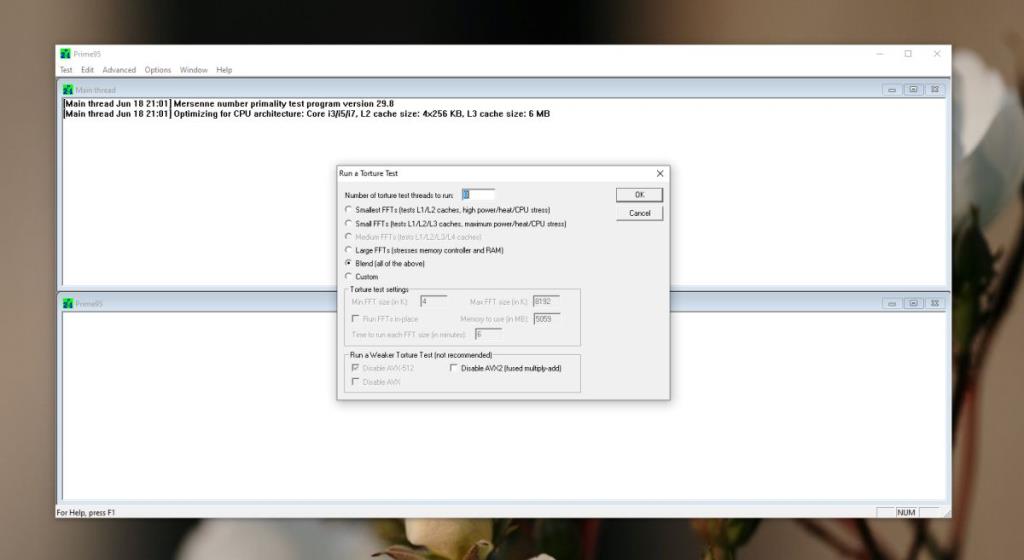Select the Custom torture test option
1024x560 pixels.
pyautogui.click(x=348, y=277)
